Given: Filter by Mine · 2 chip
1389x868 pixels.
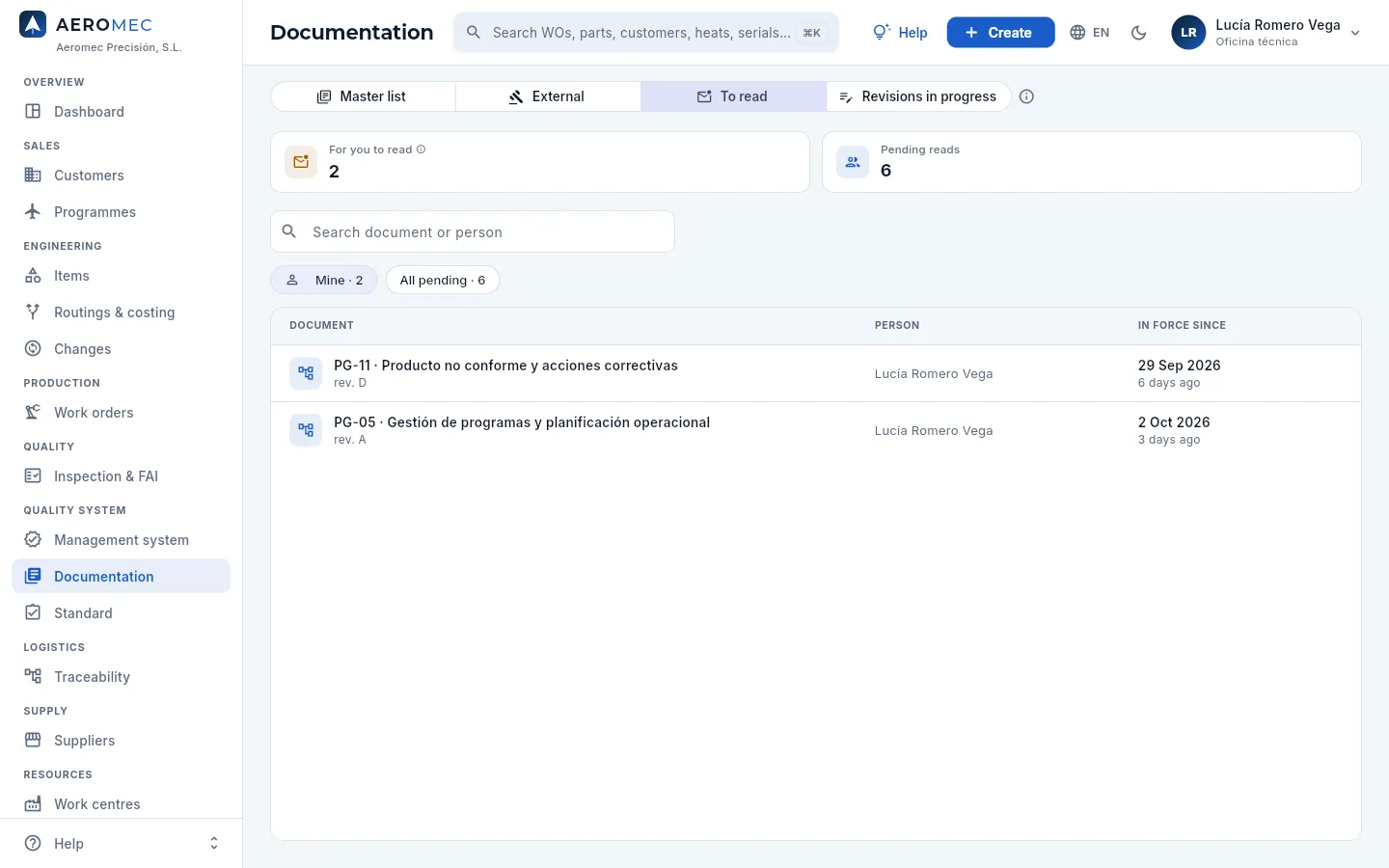Looking at the screenshot, I should (x=324, y=280).
